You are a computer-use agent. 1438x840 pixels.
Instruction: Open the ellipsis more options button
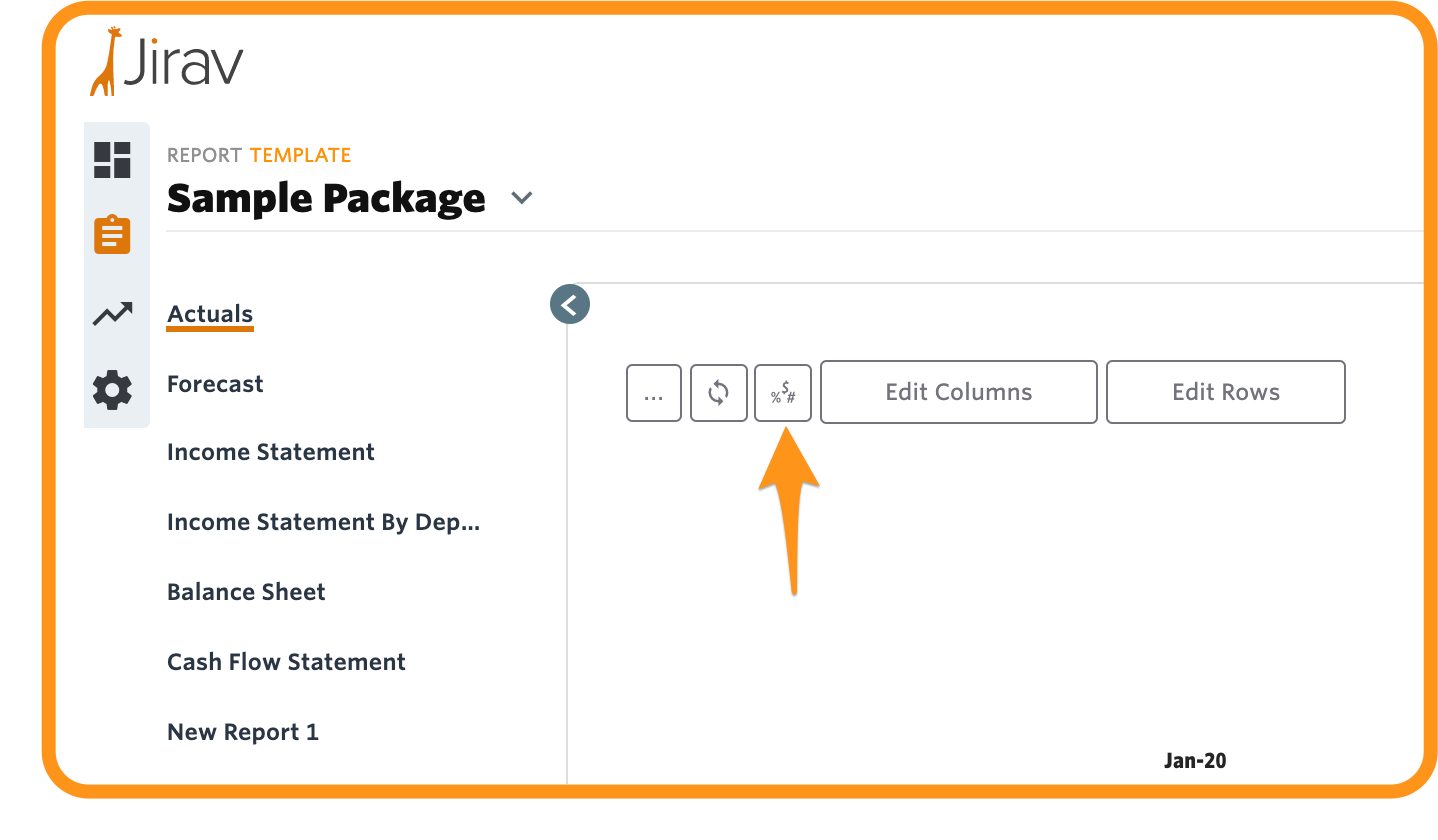[x=654, y=392]
